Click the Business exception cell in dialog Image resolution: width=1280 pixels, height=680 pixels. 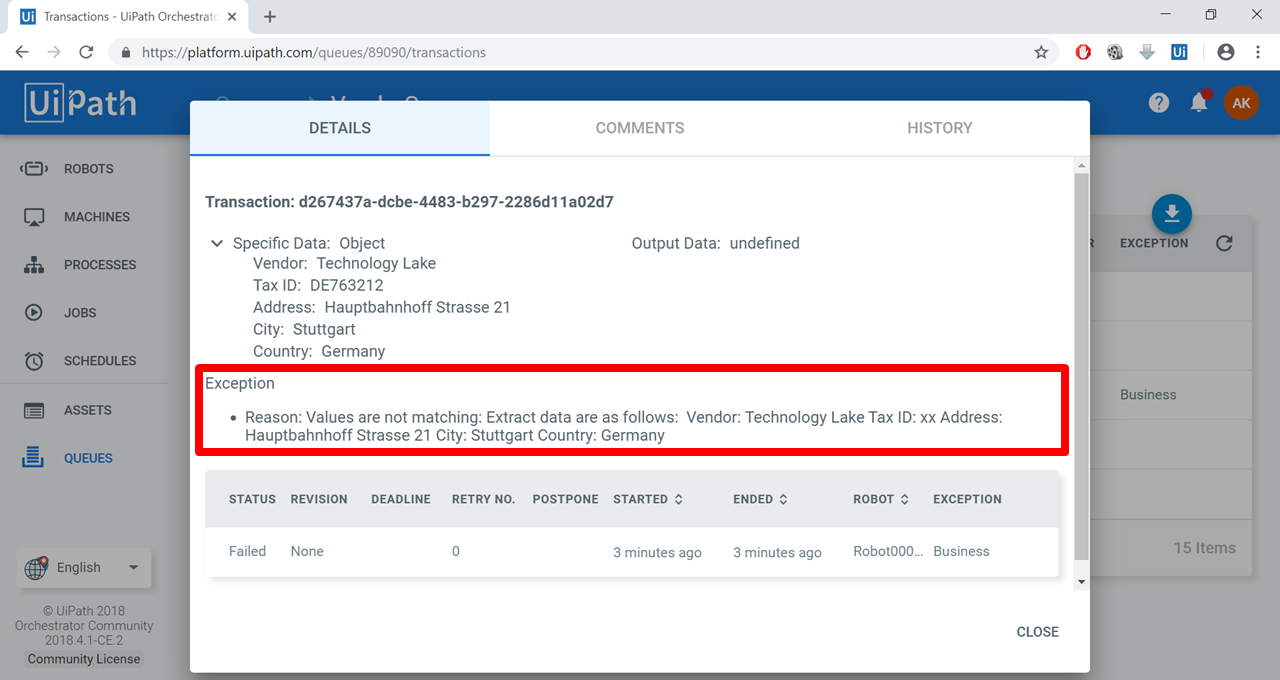tap(961, 551)
